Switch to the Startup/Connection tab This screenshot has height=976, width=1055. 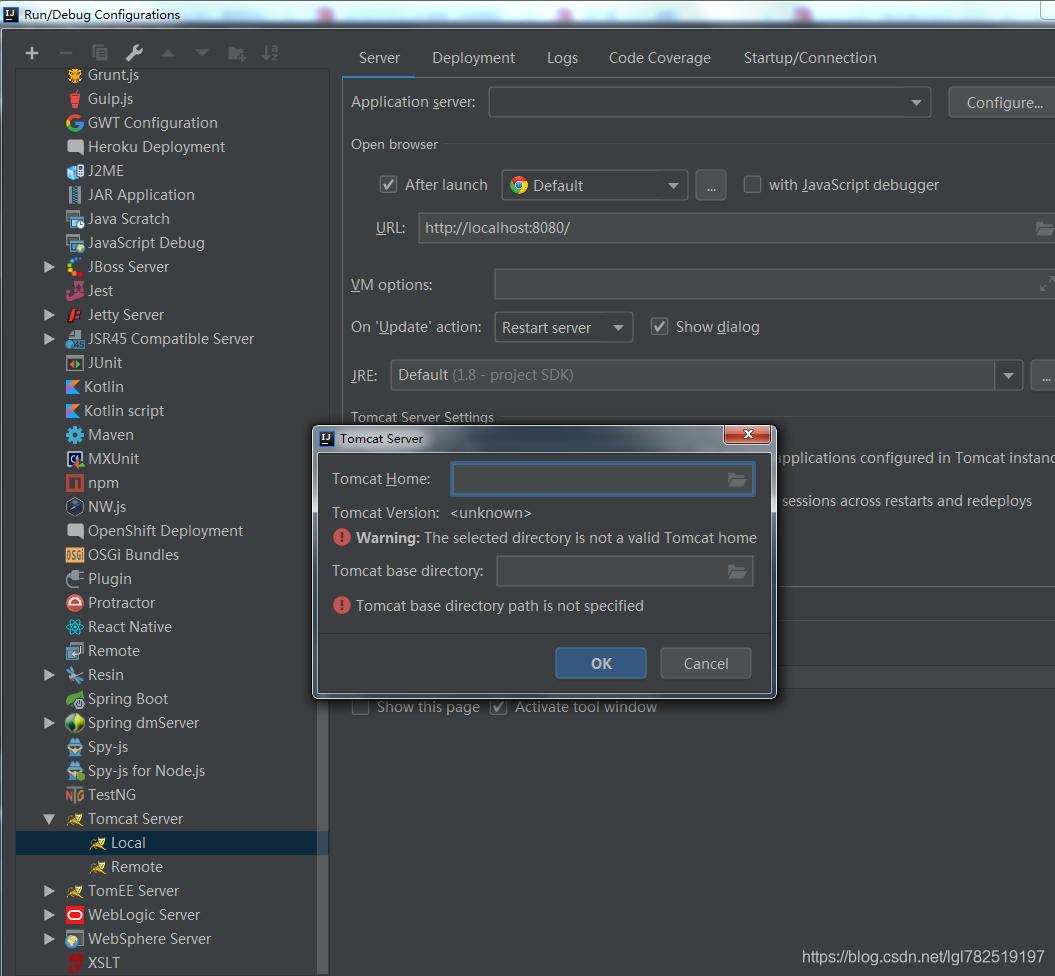pyautogui.click(x=810, y=58)
